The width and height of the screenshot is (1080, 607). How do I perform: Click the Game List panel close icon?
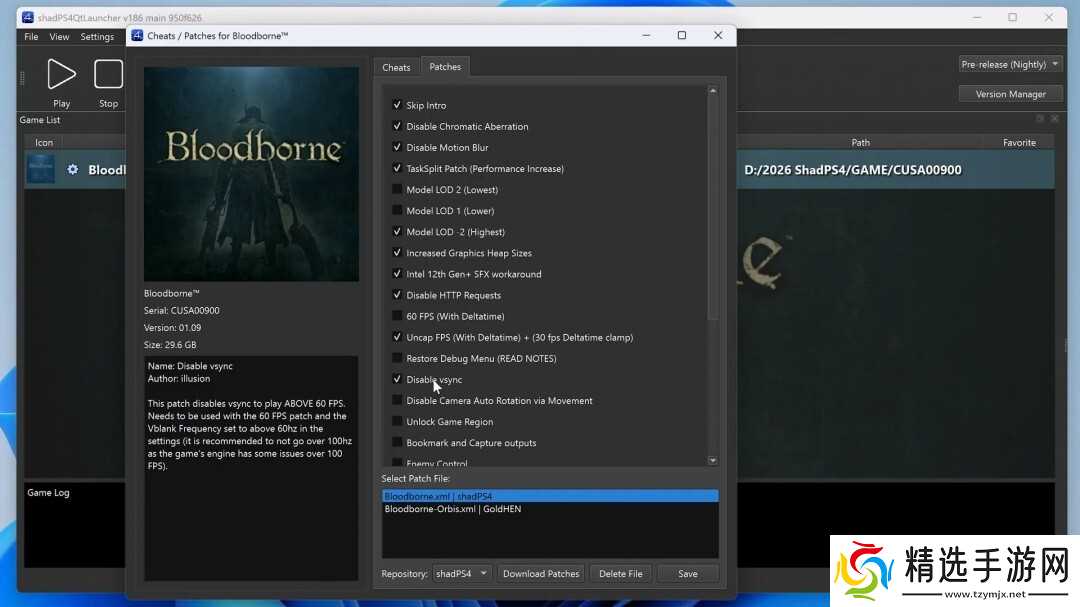click(1054, 119)
